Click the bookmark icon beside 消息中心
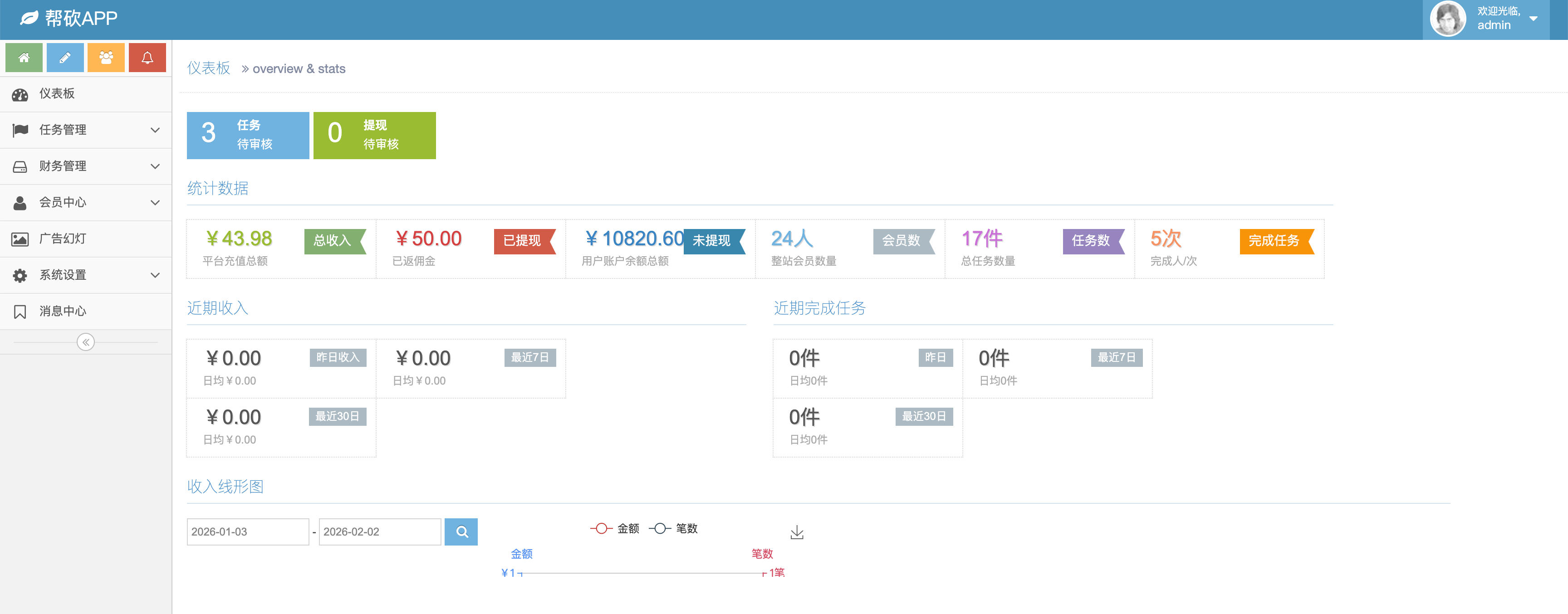1568x614 pixels. (20, 312)
